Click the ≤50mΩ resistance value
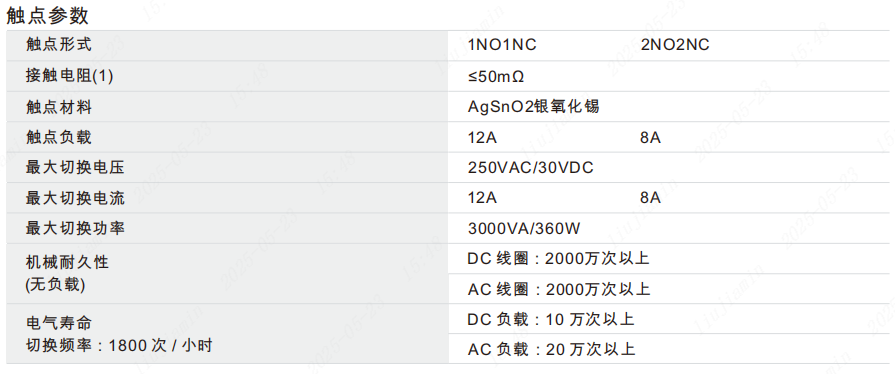The height and width of the screenshot is (374, 895). [x=496, y=76]
